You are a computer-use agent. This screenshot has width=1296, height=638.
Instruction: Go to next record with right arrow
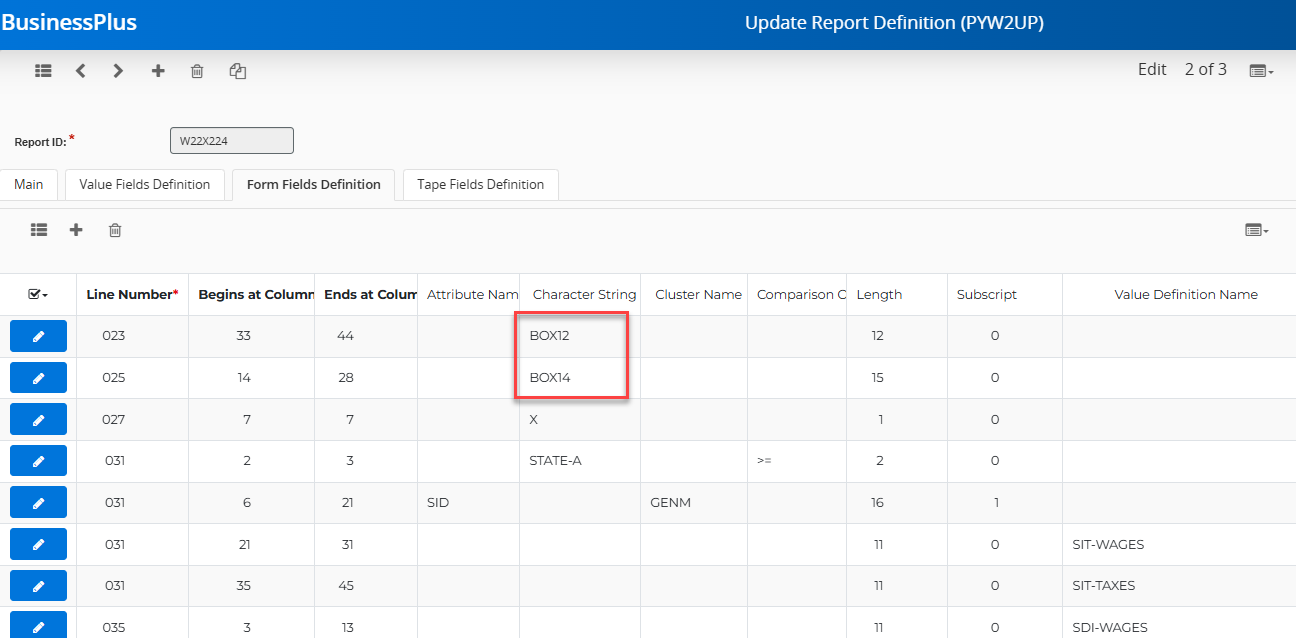tap(118, 71)
